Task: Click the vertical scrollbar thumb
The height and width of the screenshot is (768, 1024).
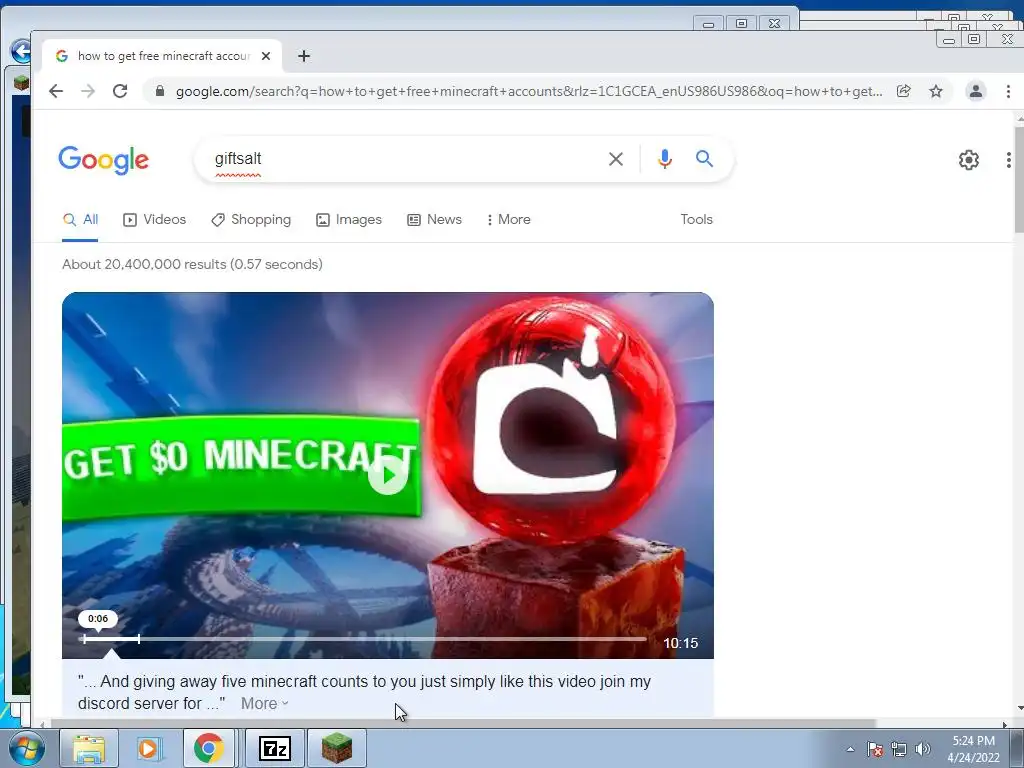Action: [1019, 180]
